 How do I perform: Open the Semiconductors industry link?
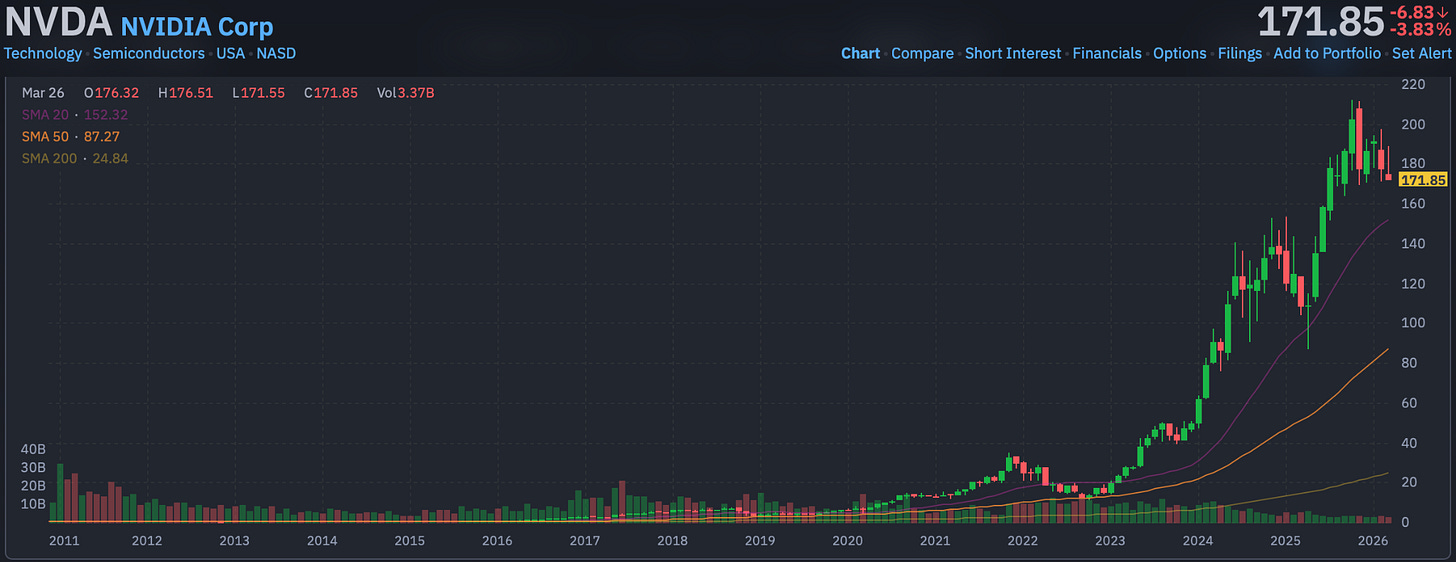pyautogui.click(x=149, y=53)
